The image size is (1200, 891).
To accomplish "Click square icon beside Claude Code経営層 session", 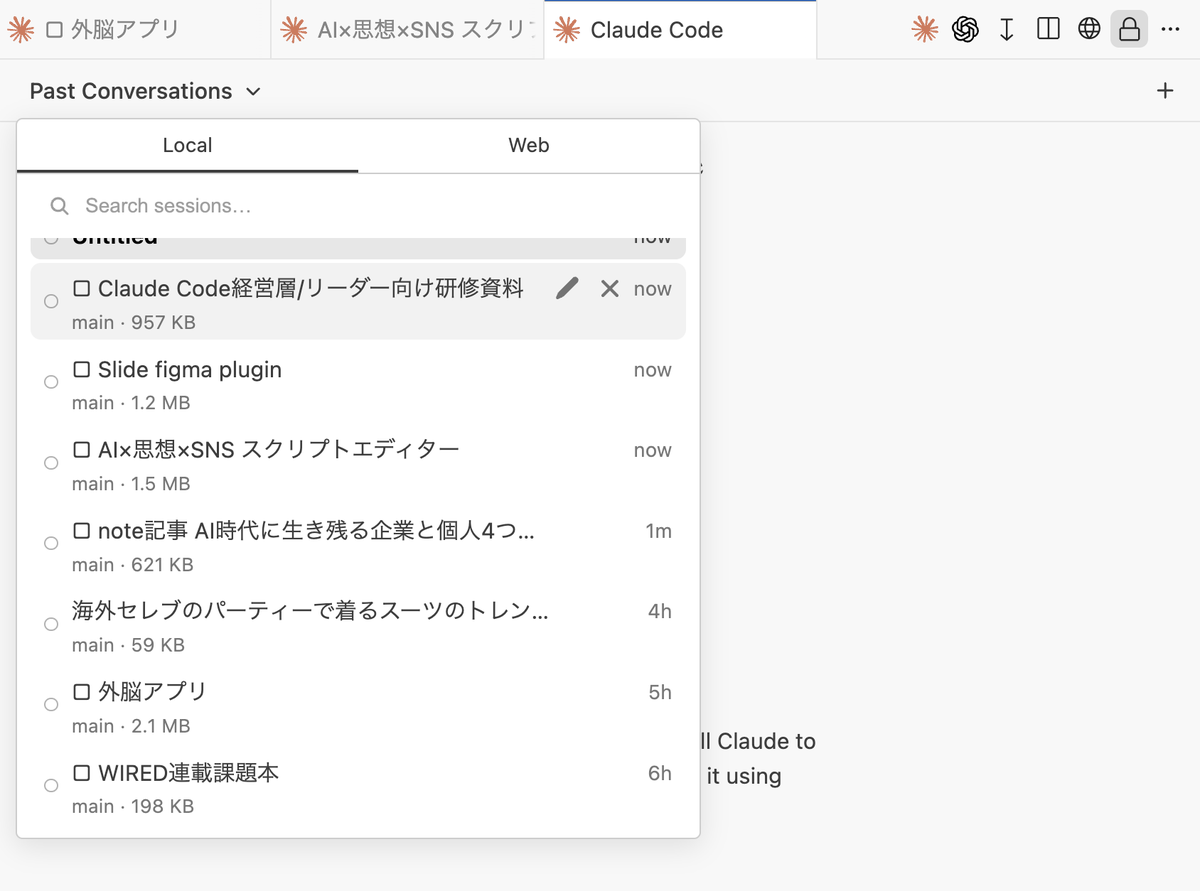I will point(82,289).
